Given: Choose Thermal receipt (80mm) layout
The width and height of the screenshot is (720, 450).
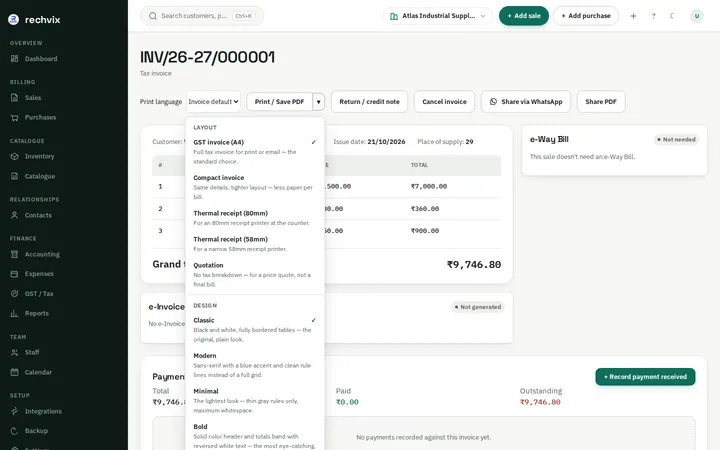Looking at the screenshot, I should [x=255, y=218].
